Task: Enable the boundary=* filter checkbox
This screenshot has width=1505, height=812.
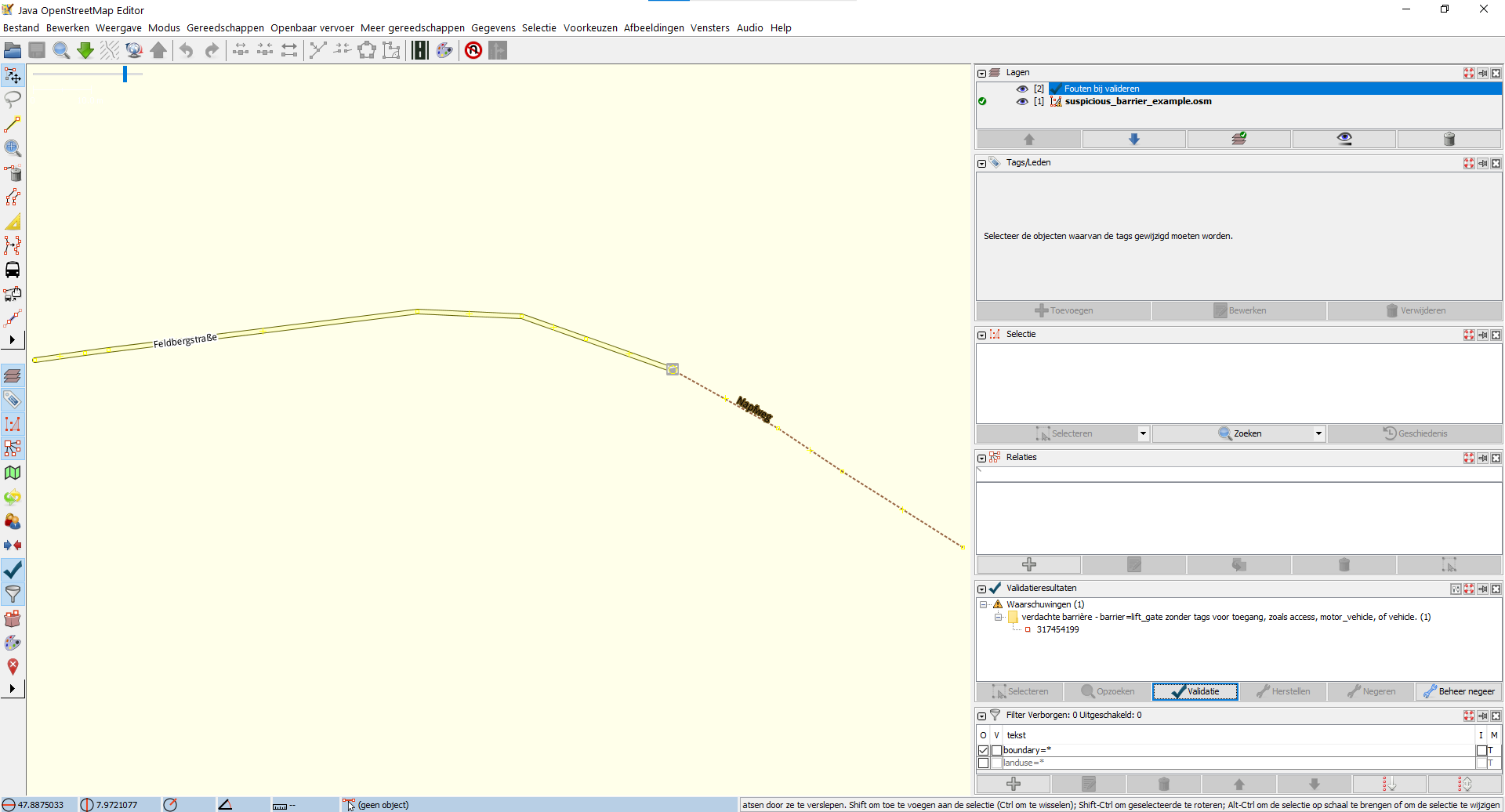Action: click(983, 750)
